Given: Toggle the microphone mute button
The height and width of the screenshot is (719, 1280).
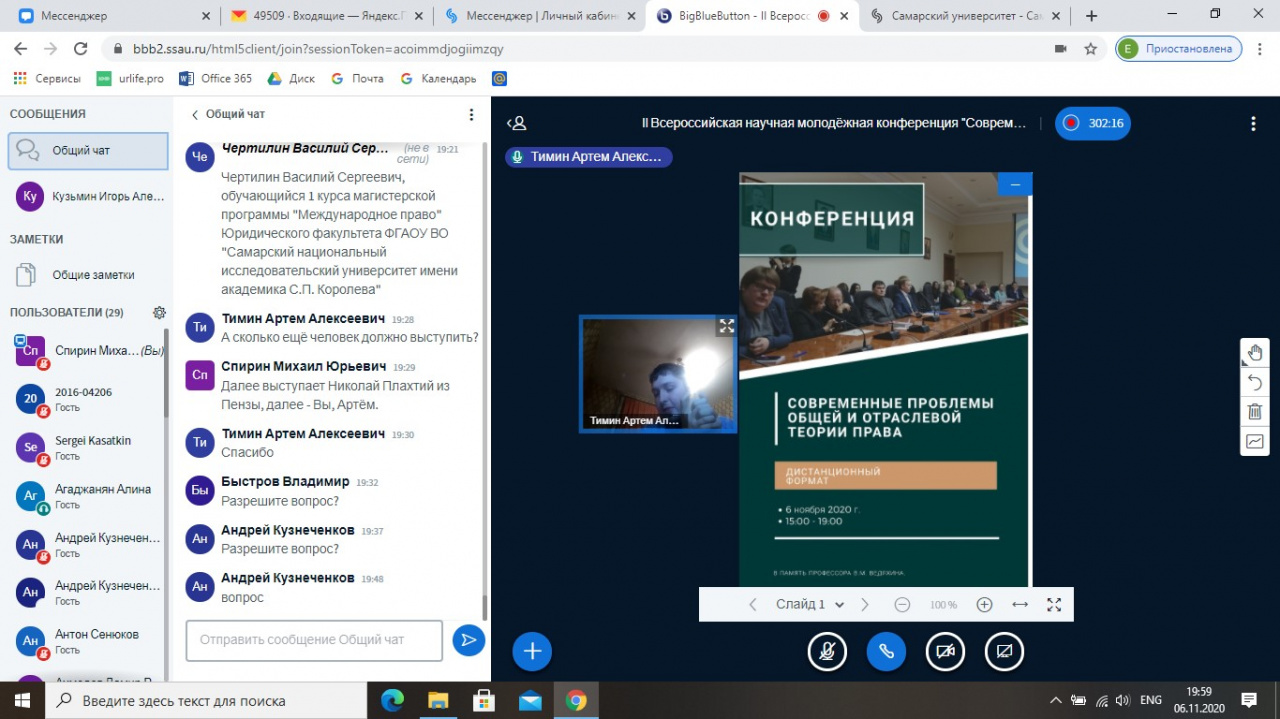Looking at the screenshot, I should pyautogui.click(x=827, y=652).
